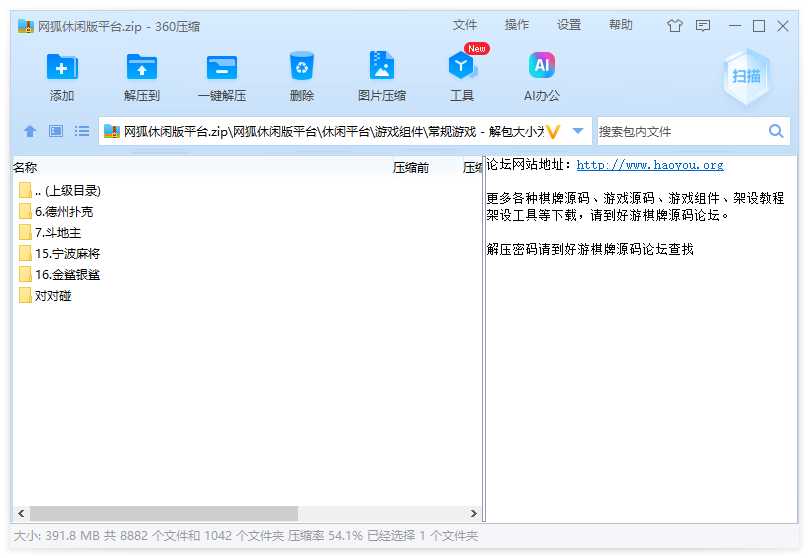
Task: Maximize the 360压缩 window
Action: (x=759, y=25)
